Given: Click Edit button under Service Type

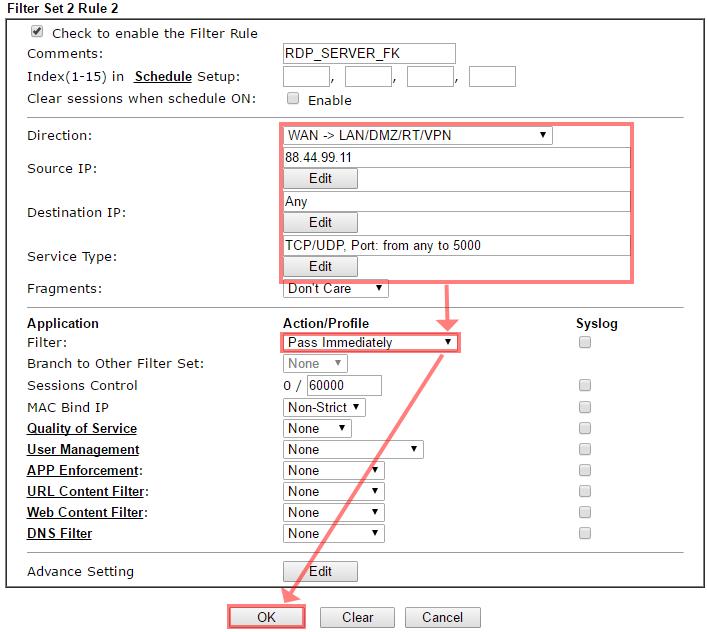Looking at the screenshot, I should [x=320, y=267].
